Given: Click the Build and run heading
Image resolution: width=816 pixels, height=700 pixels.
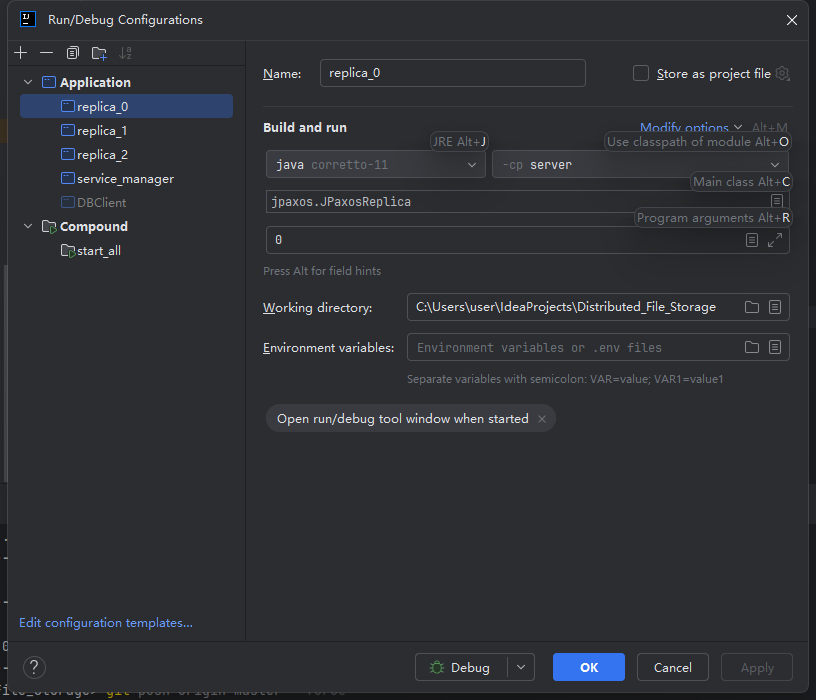Looking at the screenshot, I should click(305, 128).
